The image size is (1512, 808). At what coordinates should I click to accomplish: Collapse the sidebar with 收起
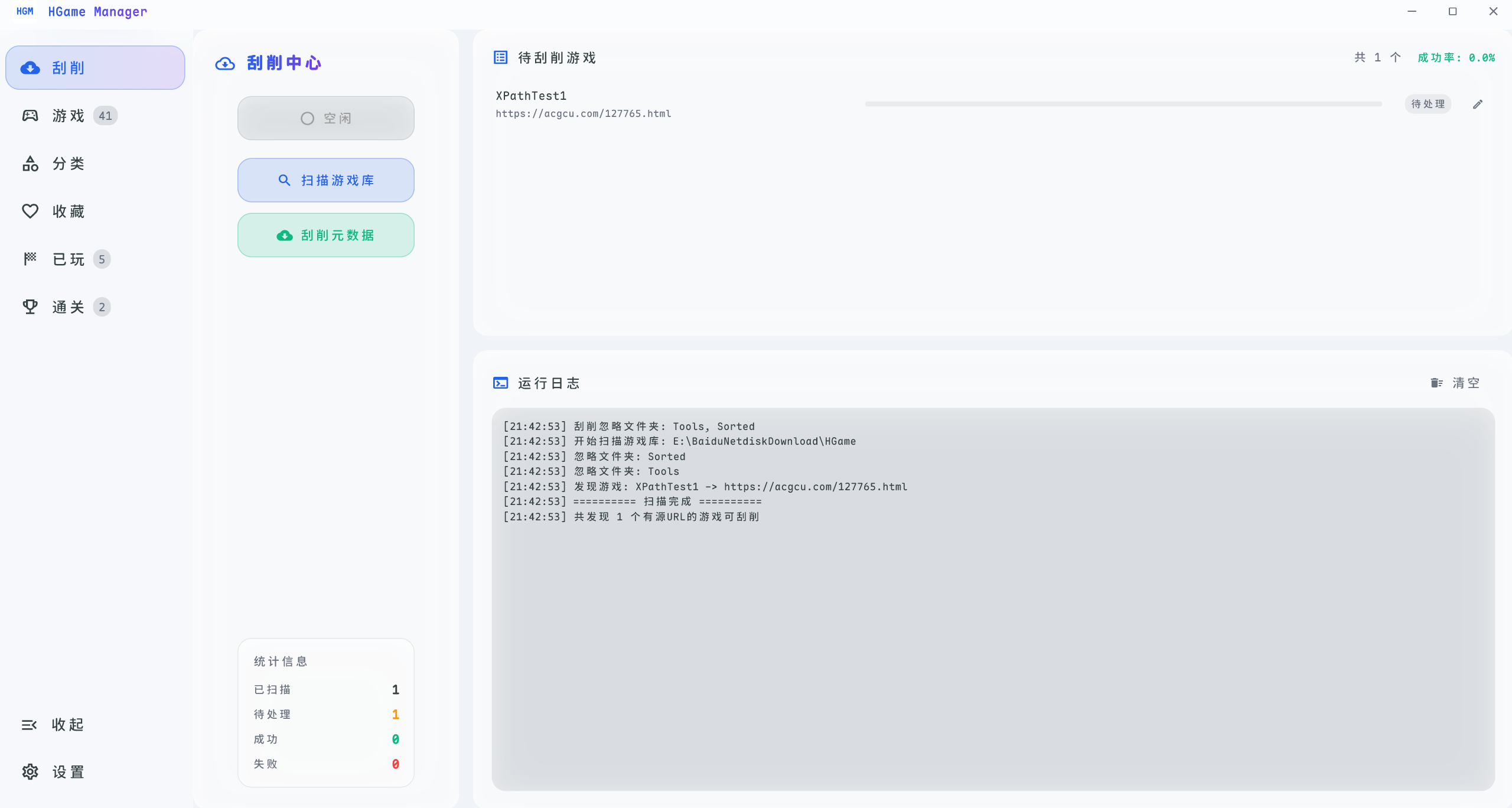point(95,725)
